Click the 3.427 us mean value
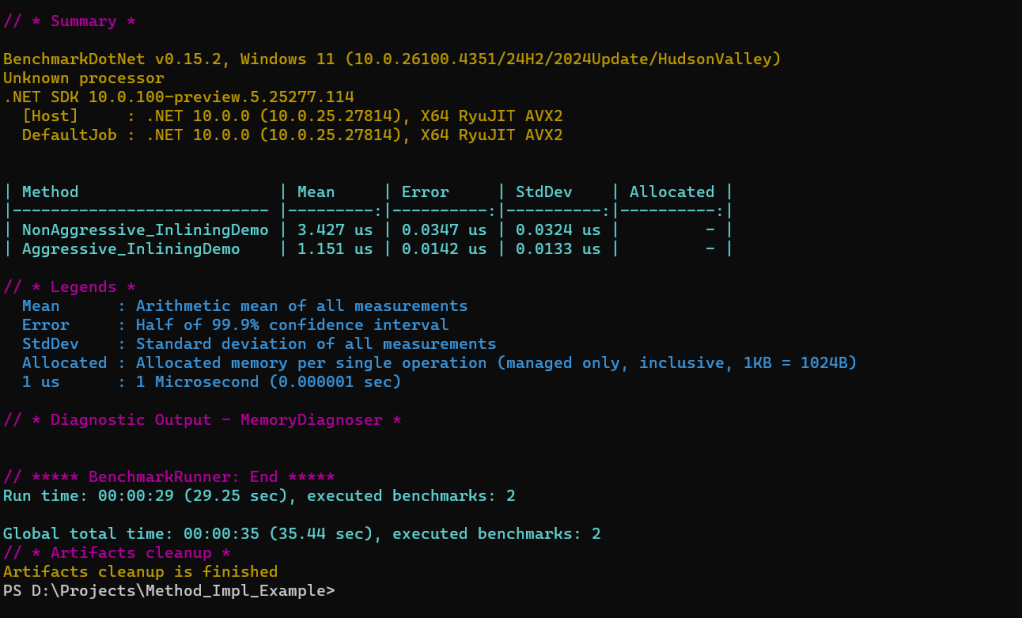Screen dimensions: 1022x618 tap(335, 230)
